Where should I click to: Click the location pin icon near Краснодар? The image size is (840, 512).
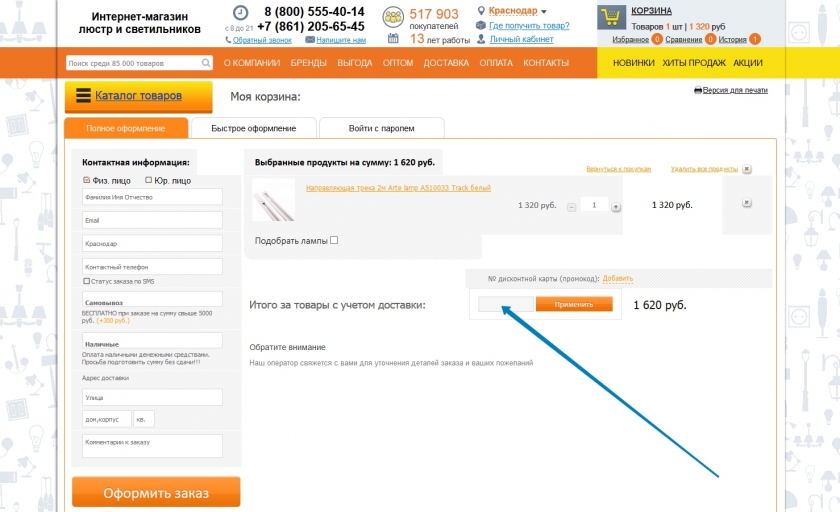(x=481, y=11)
